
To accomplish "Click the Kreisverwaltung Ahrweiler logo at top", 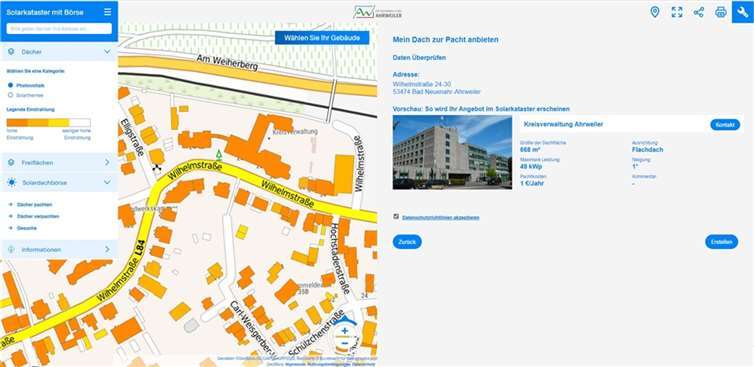I will click(377, 12).
